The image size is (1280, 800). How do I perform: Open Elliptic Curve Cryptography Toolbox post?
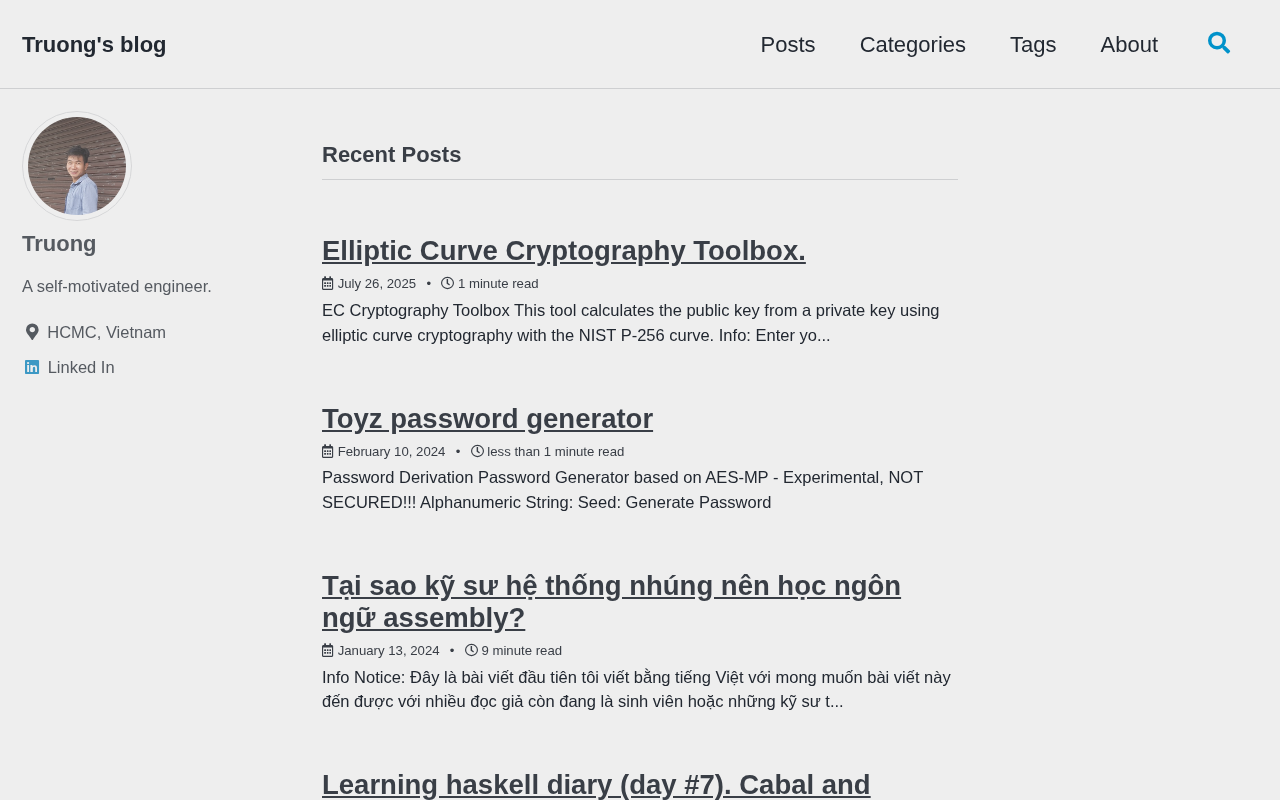click(x=564, y=250)
